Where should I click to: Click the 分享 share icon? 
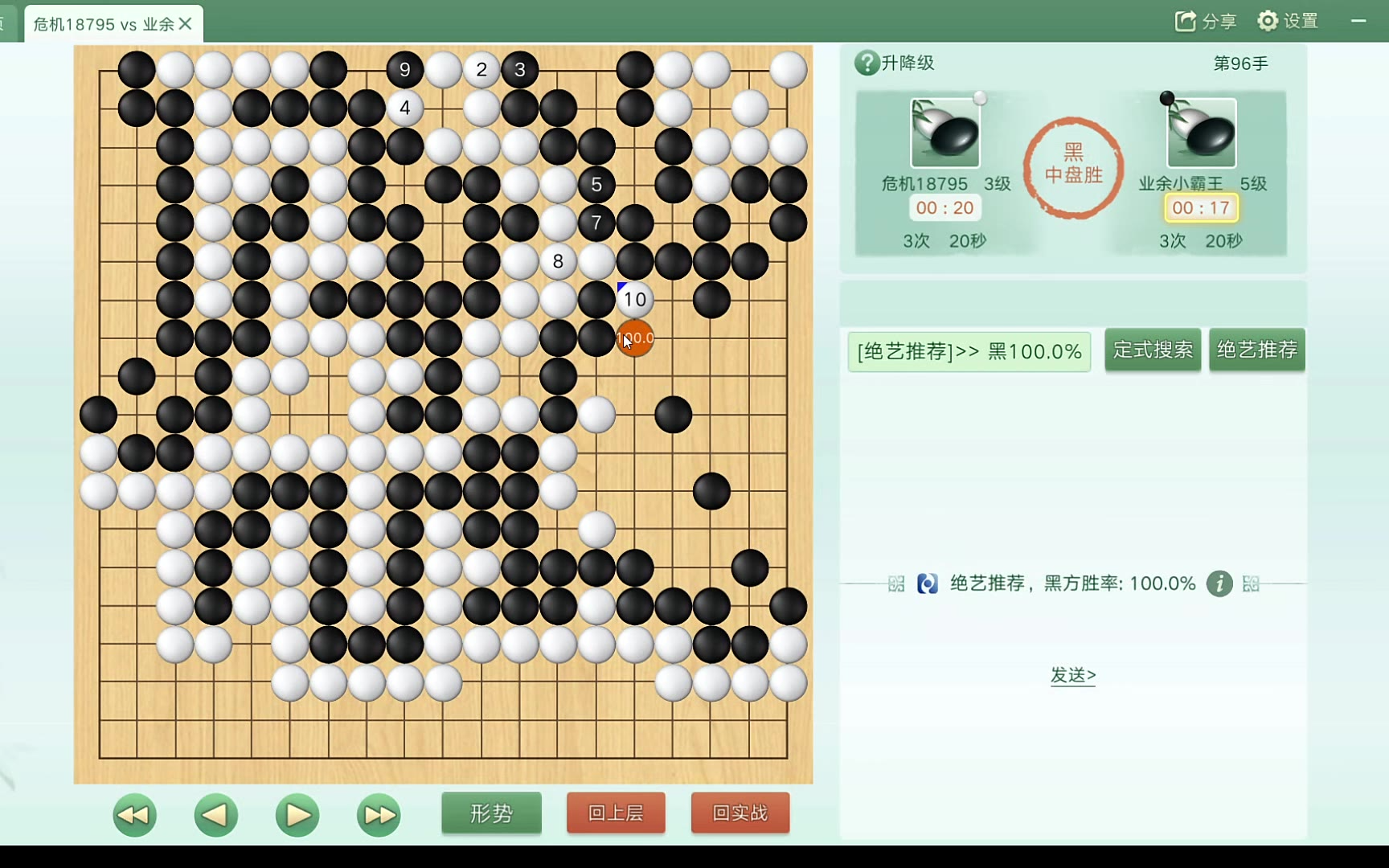pyautogui.click(x=1186, y=21)
